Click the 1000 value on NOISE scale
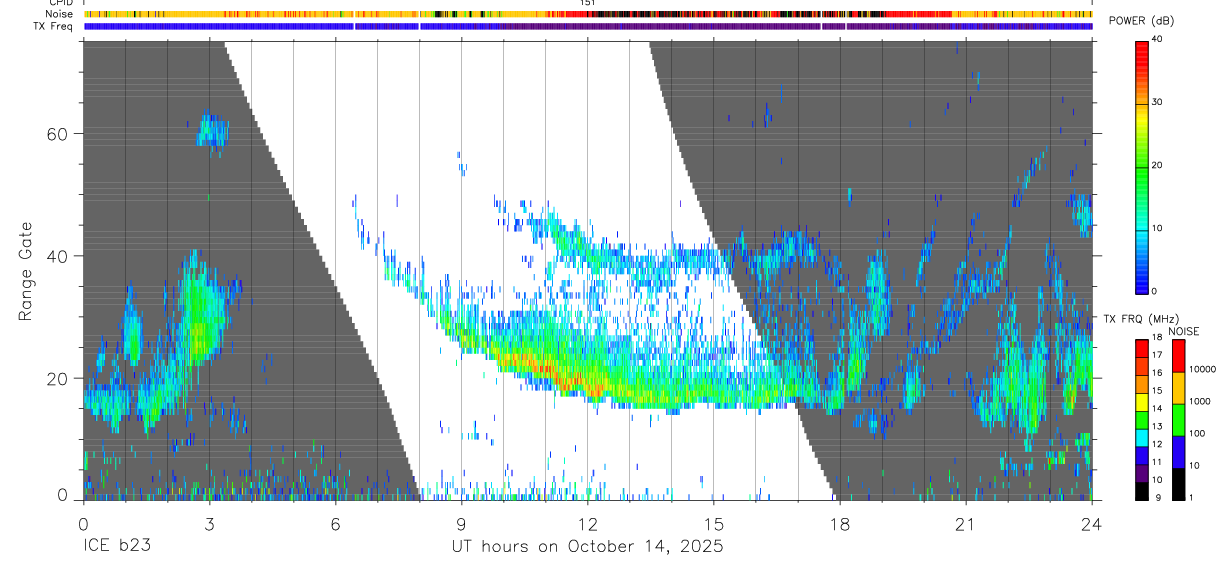Viewport: 1228px width, 567px height. point(1200,402)
